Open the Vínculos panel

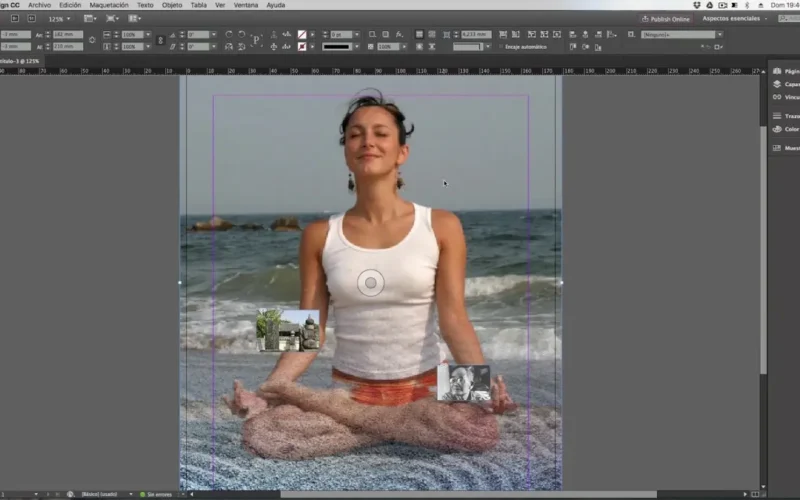pyautogui.click(x=785, y=97)
